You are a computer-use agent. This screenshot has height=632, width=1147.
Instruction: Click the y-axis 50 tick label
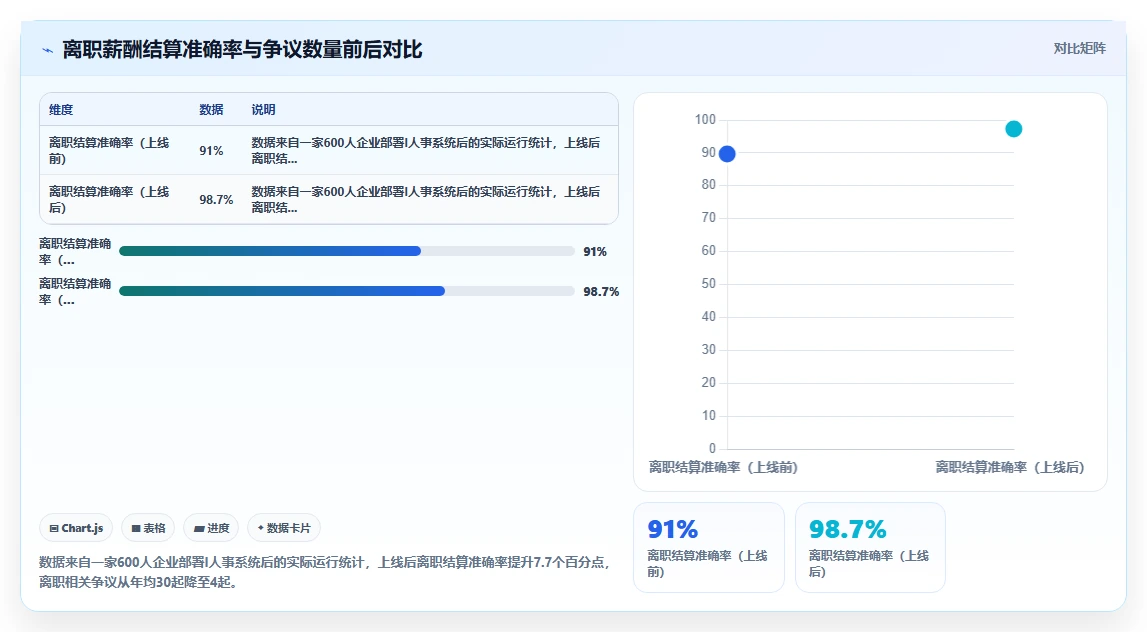pos(709,284)
